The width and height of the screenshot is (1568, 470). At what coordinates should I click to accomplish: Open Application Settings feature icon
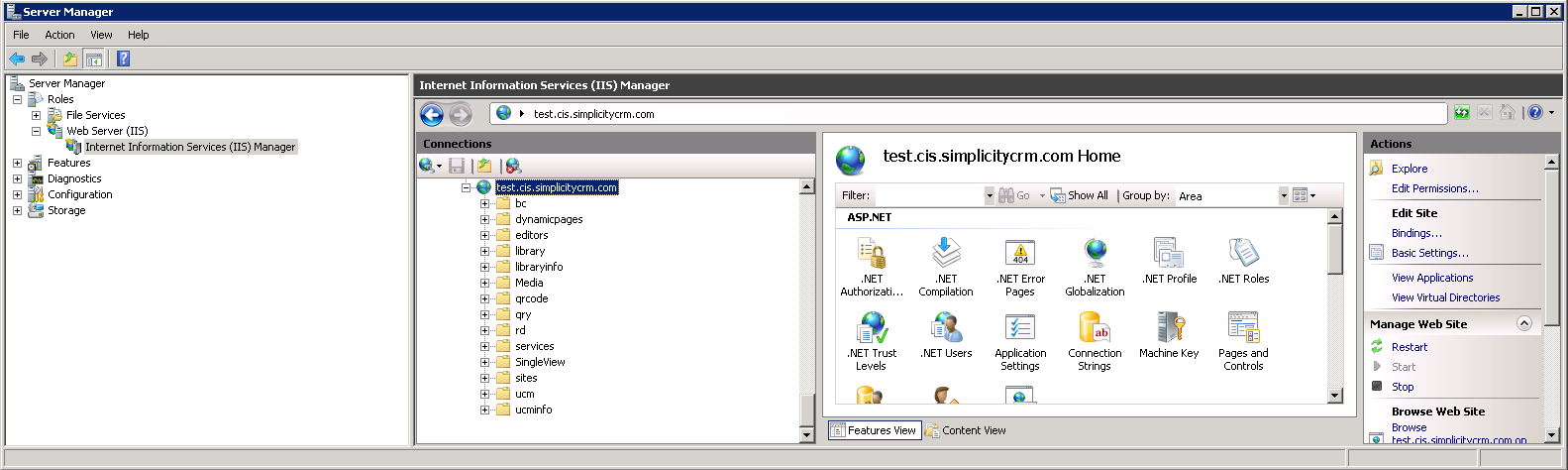(x=1020, y=341)
